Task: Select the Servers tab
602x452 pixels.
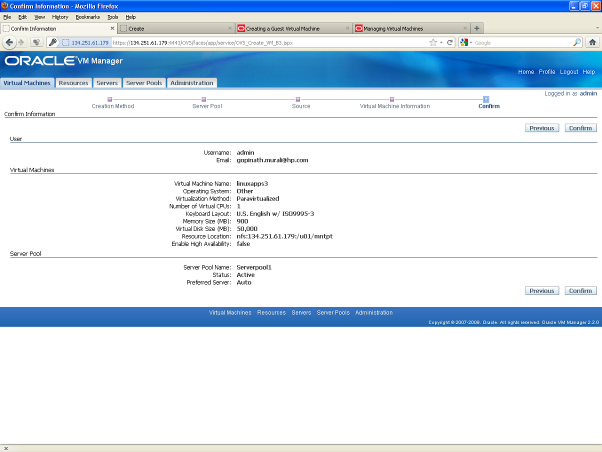Action: click(107, 83)
